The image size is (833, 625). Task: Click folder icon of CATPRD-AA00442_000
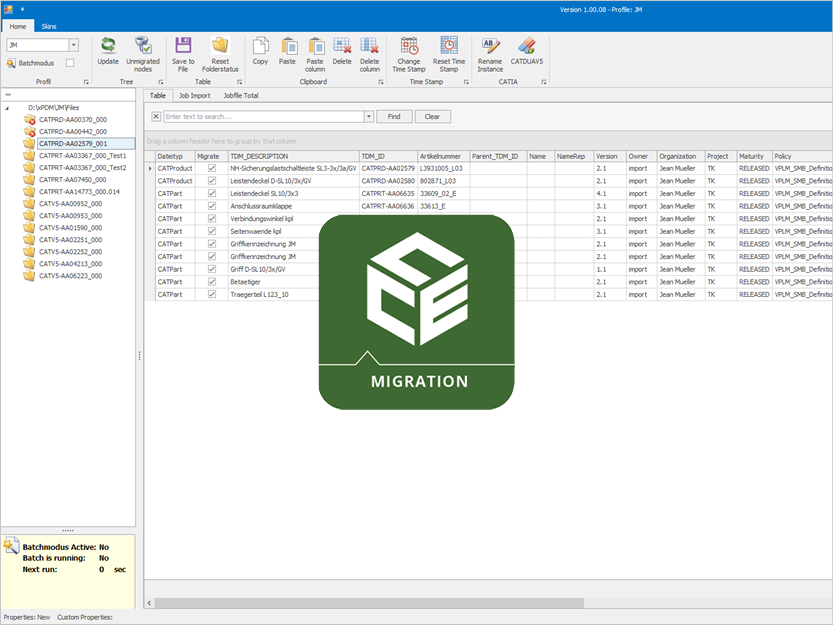(29, 131)
